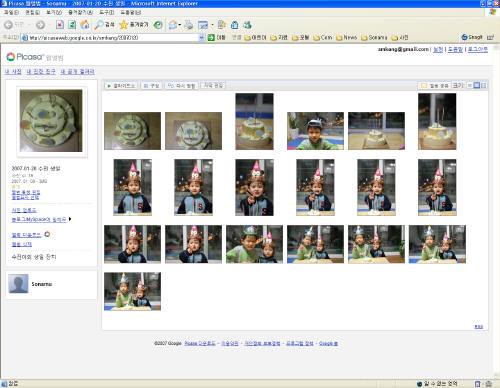This screenshot has width=500, height=388.
Task: Click the address bar URL field
Action: 113,38
